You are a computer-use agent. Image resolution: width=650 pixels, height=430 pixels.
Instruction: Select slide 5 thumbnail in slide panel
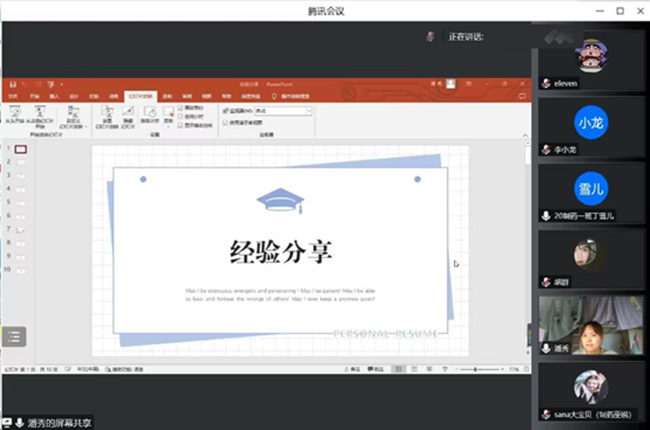(x=20, y=202)
